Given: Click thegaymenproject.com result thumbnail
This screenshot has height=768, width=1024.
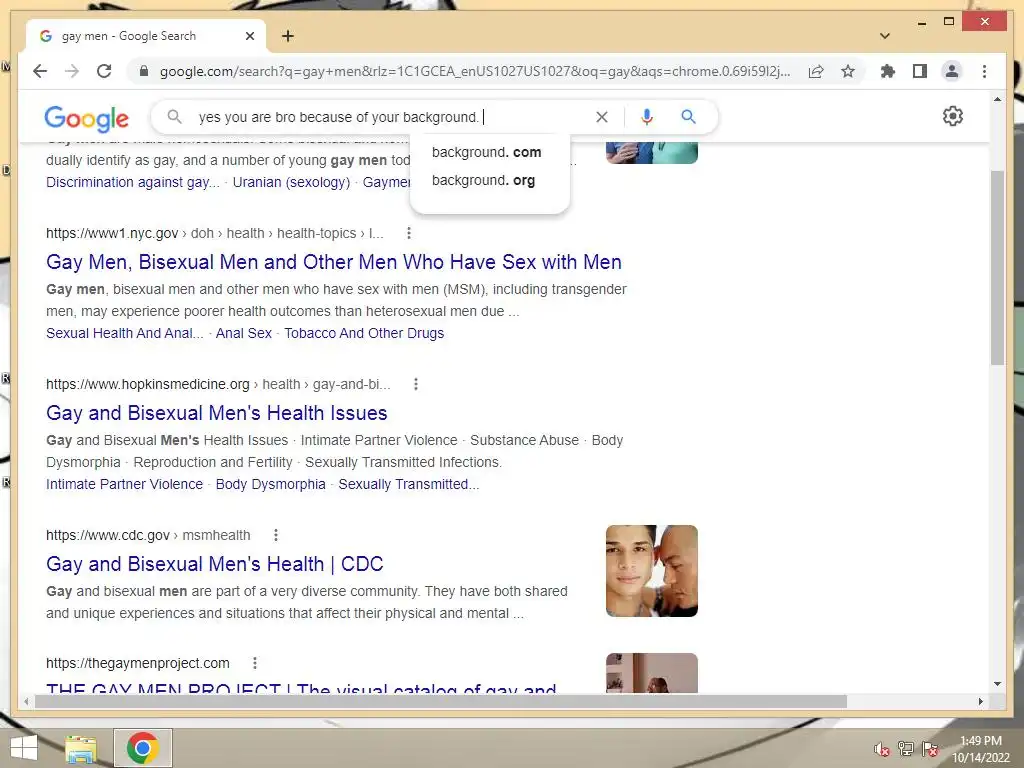Looking at the screenshot, I should (x=652, y=673).
